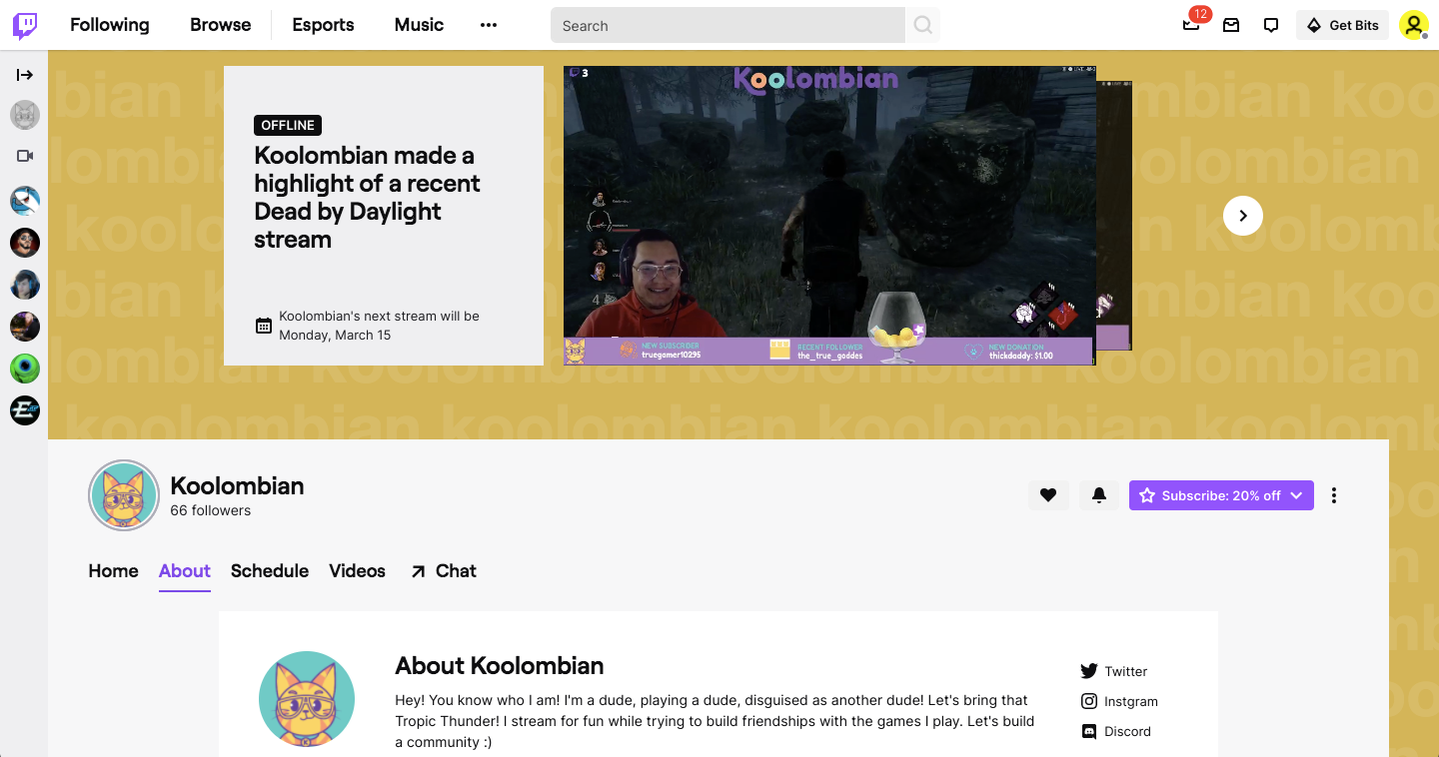Open the blue bird channel avatar in sidebar
Viewport: 1439px width, 757px height.
tap(25, 201)
